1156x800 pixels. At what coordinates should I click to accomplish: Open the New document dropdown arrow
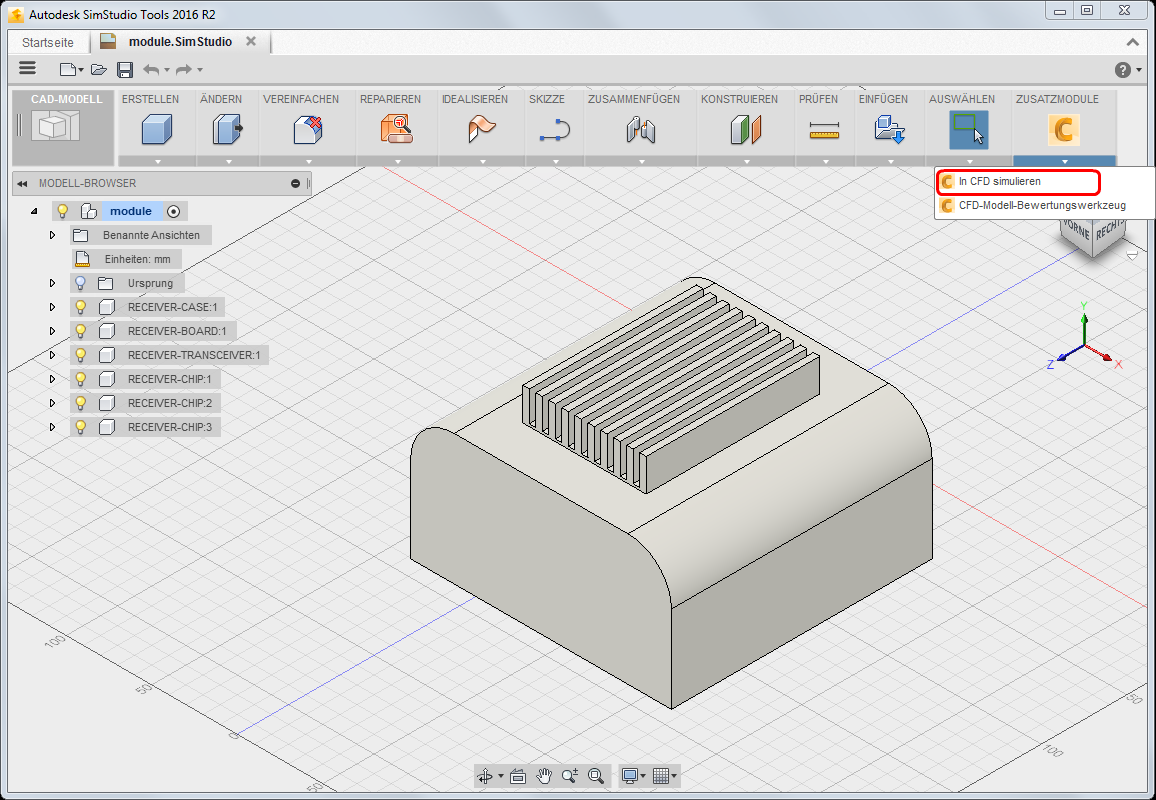(80, 70)
